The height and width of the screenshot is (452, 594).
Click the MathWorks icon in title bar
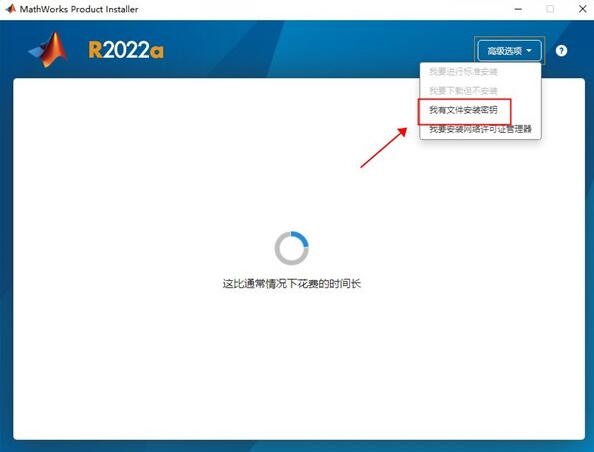point(10,9)
